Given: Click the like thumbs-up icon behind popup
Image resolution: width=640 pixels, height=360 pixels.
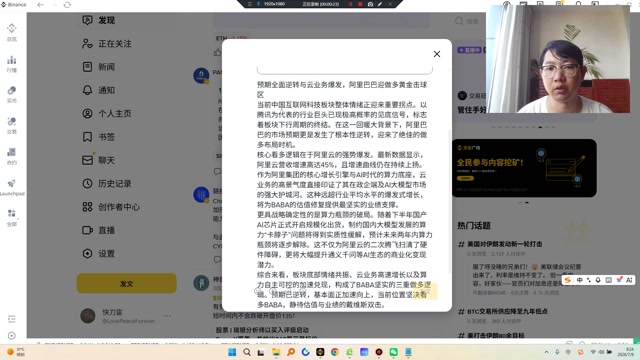Looking at the screenshot, I should pyautogui.click(x=217, y=52).
